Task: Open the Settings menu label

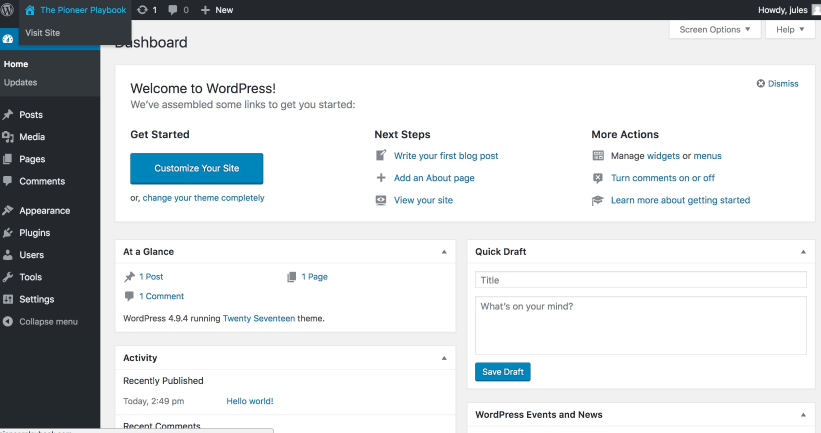Action: (x=37, y=299)
